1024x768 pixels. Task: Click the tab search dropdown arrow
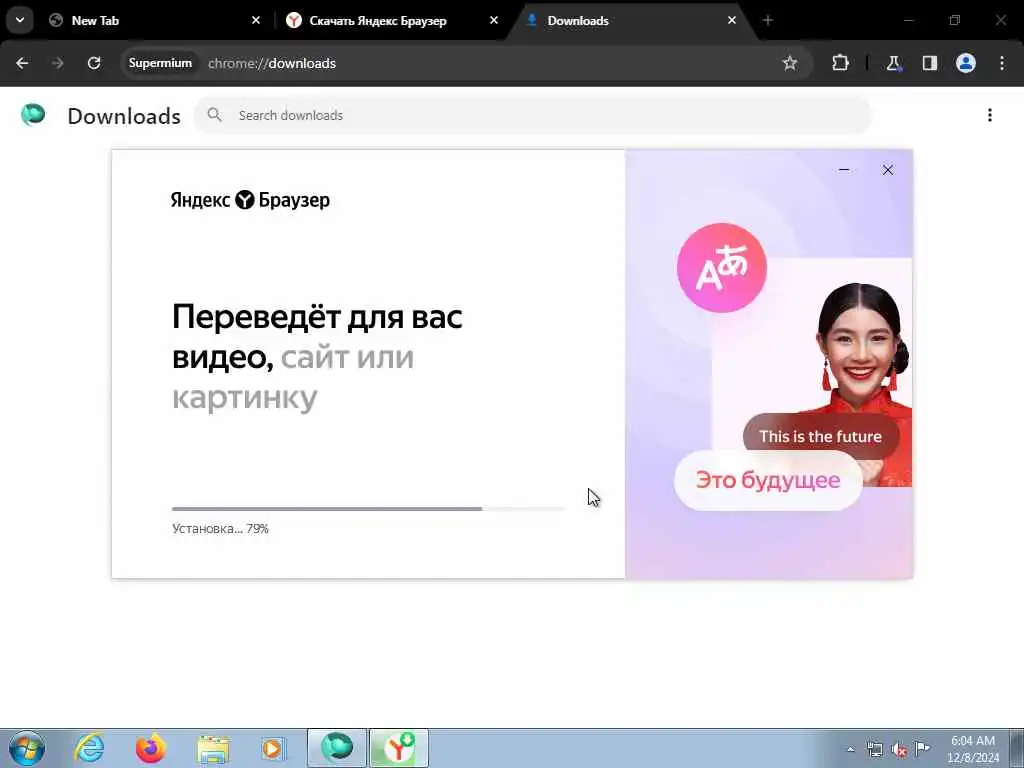tap(20, 20)
